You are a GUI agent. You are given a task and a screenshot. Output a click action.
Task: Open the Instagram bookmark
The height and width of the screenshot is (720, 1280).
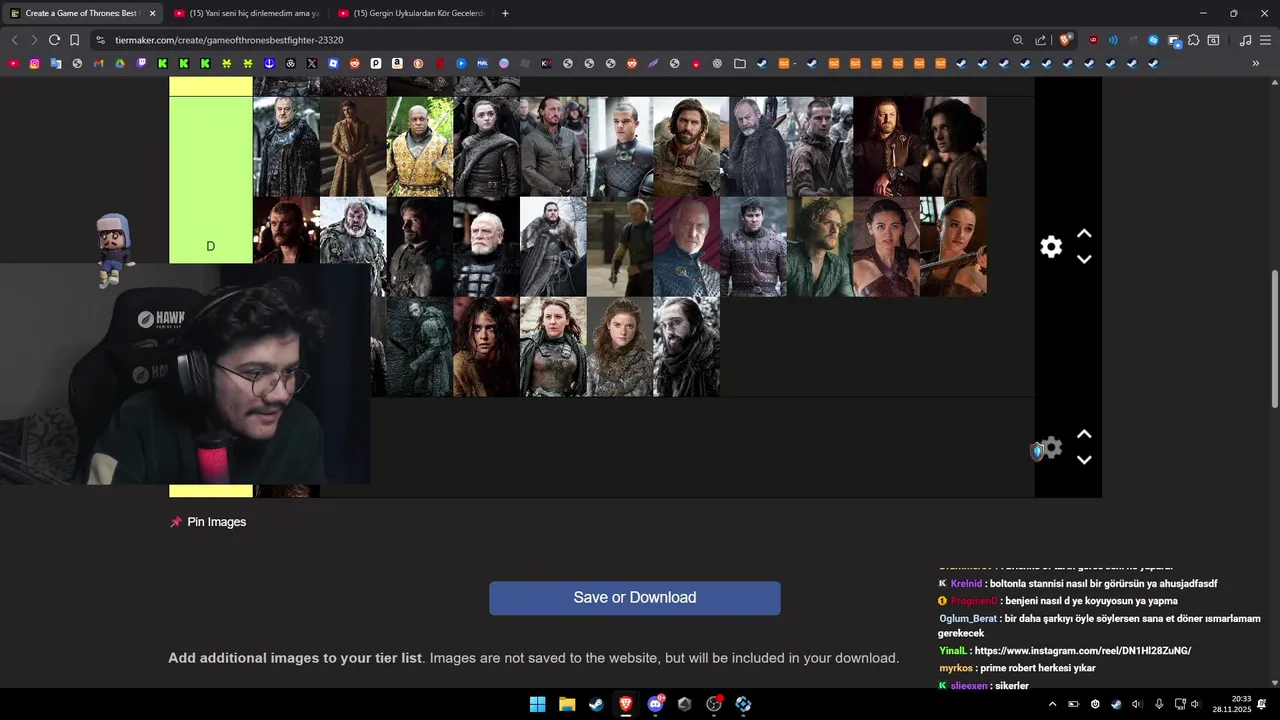click(x=34, y=63)
